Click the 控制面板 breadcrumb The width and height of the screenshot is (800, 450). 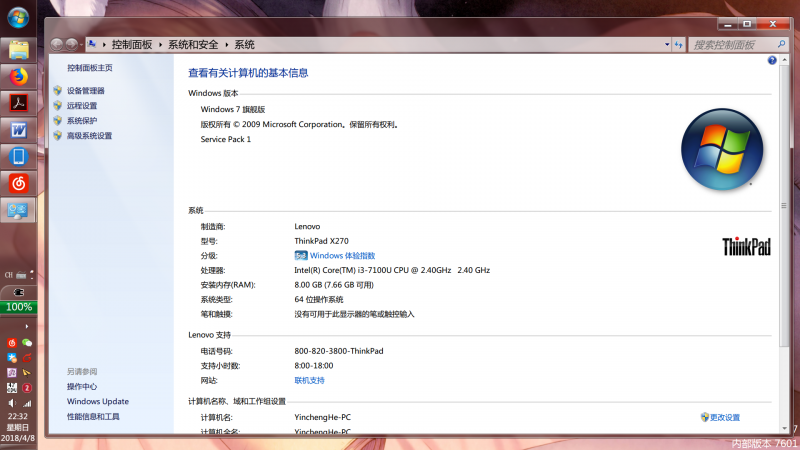click(132, 45)
